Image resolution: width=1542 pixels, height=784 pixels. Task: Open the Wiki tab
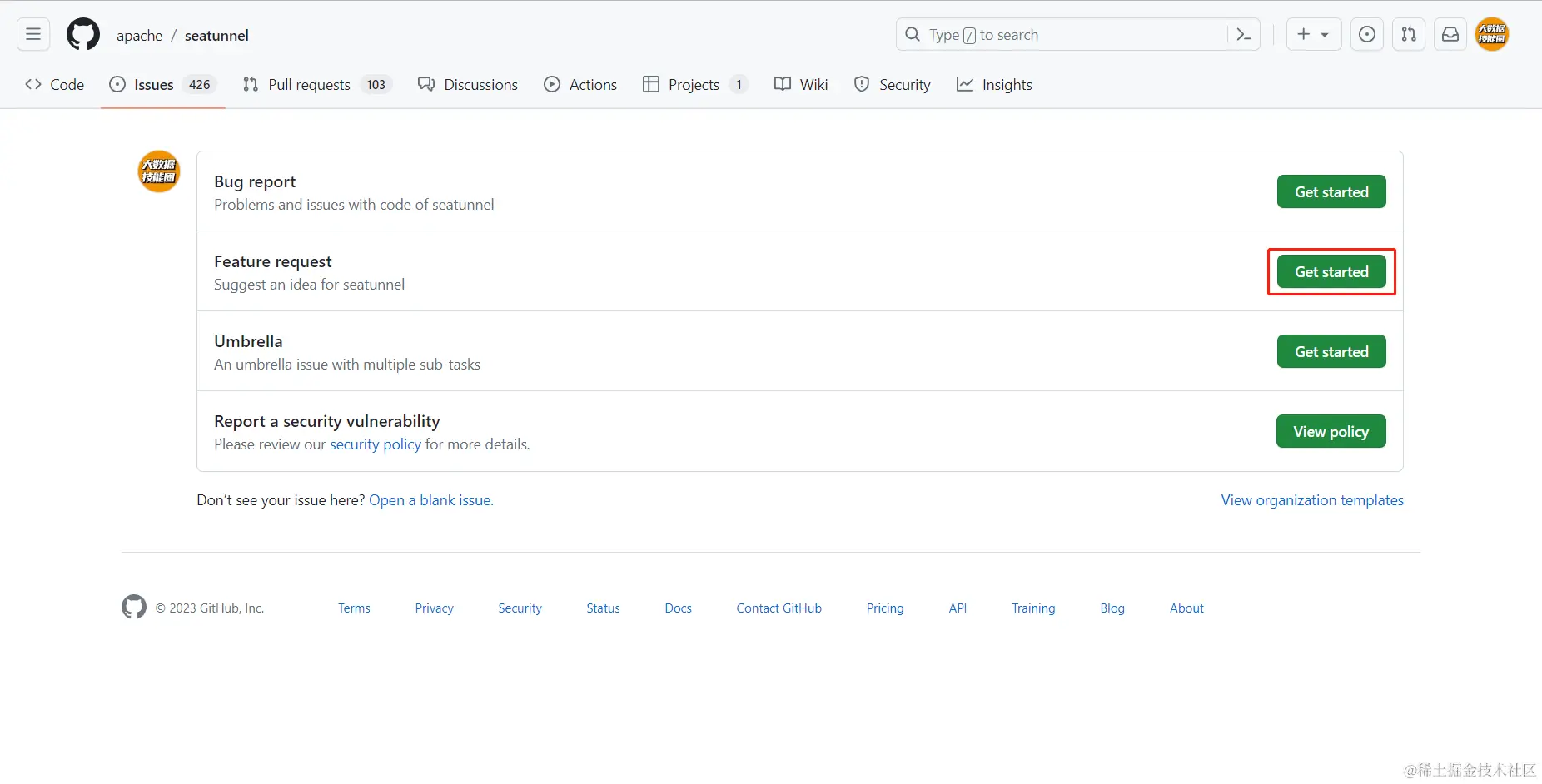[801, 84]
